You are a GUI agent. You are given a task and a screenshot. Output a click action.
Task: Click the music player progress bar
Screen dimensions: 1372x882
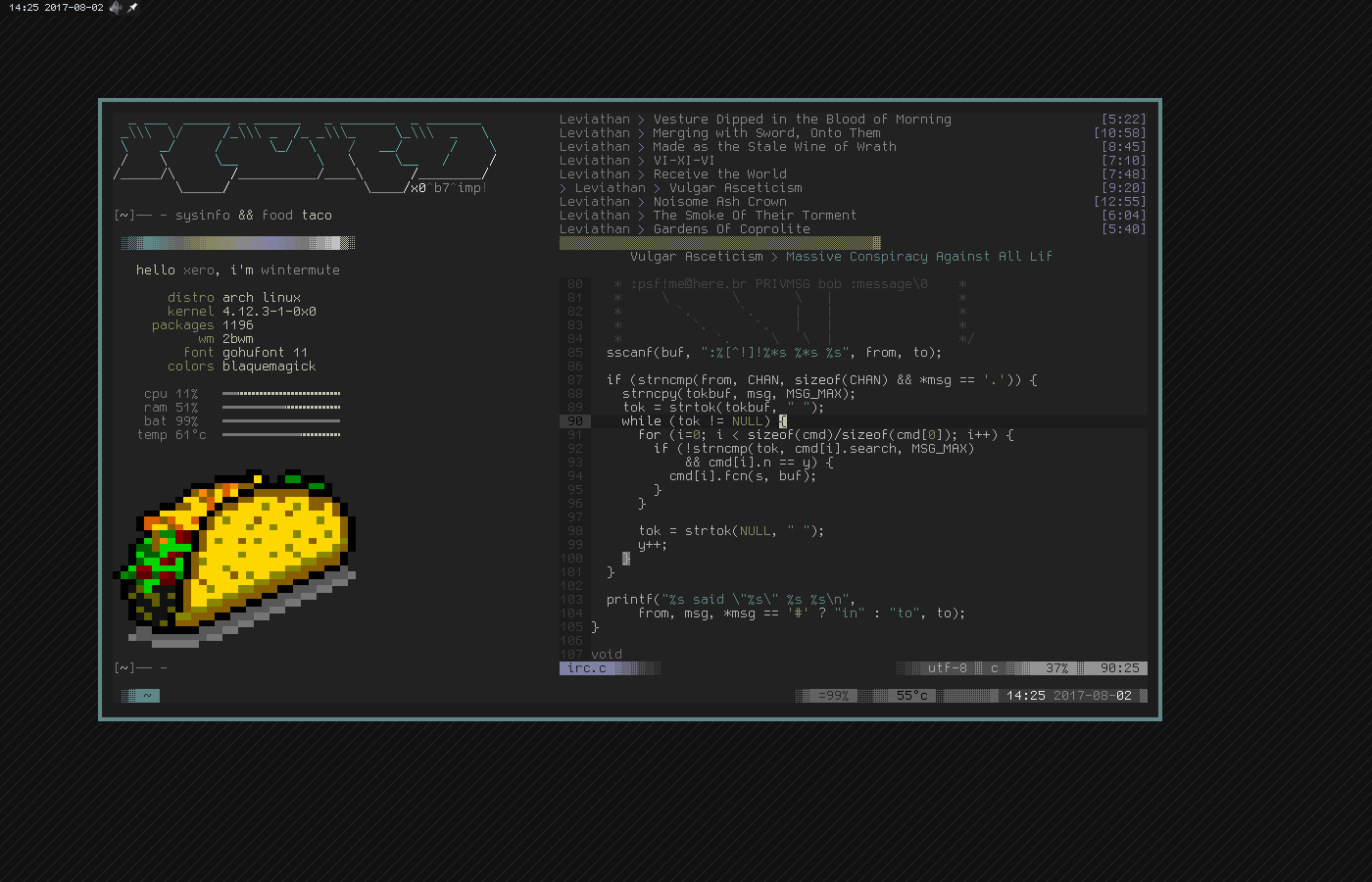719,243
